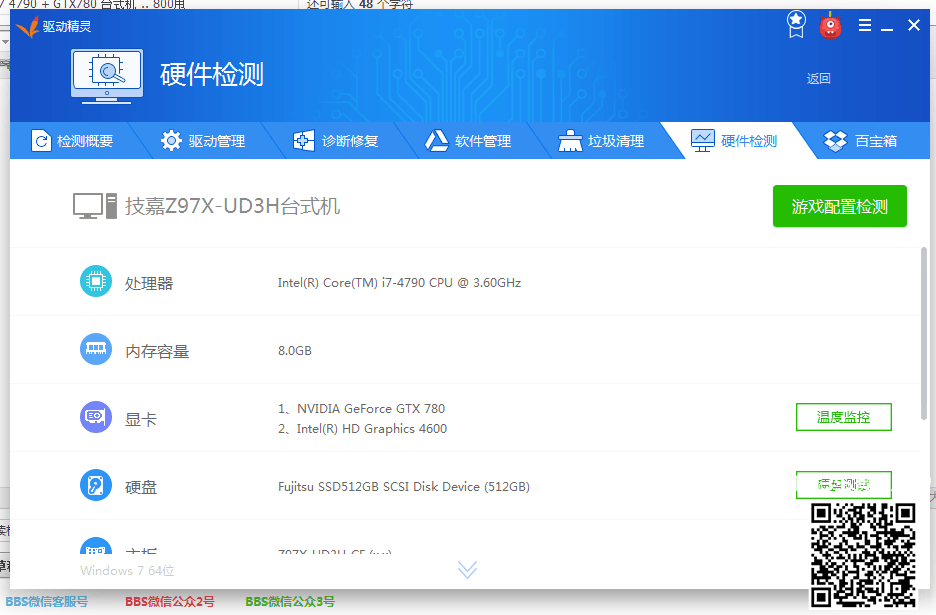The image size is (936, 615).
Task: Click the hard disk (硬盘) icon
Action: (x=96, y=486)
